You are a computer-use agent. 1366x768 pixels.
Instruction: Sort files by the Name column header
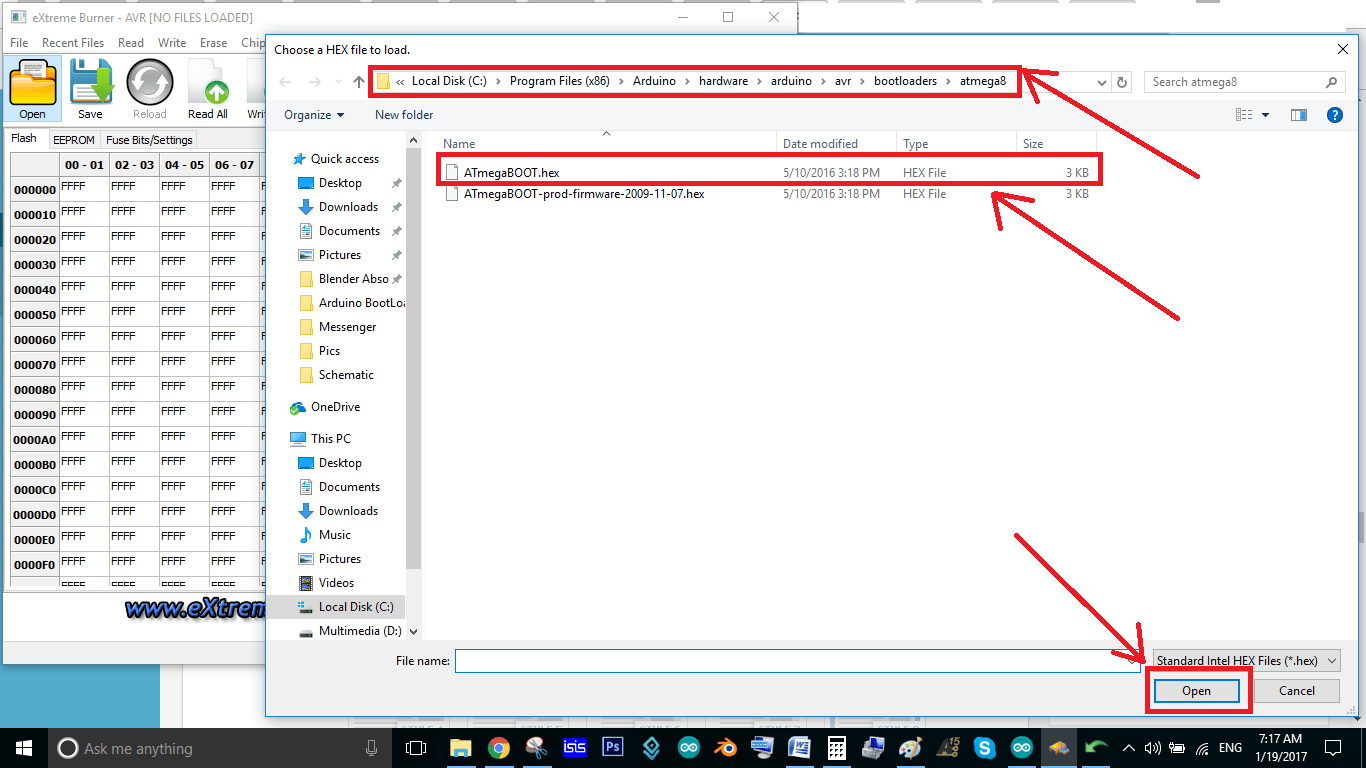605,144
